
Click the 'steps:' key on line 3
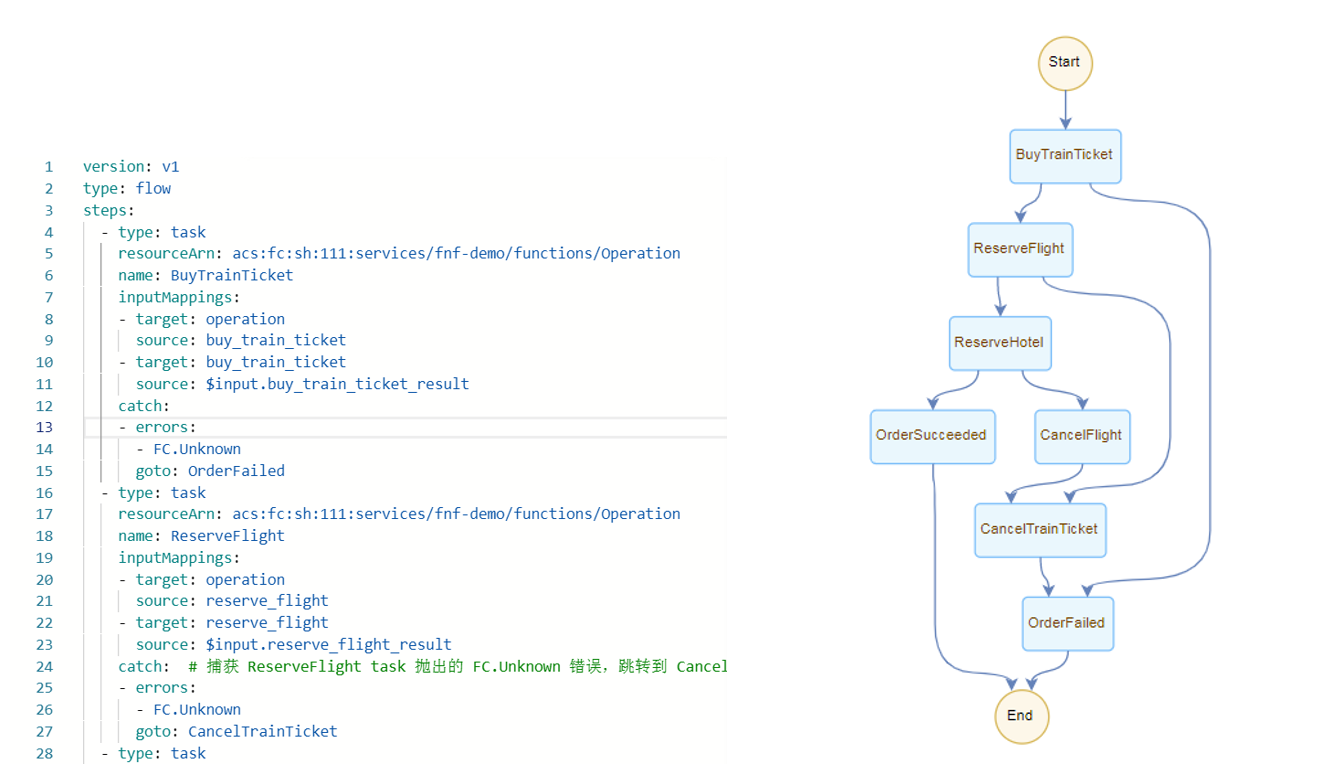point(109,210)
